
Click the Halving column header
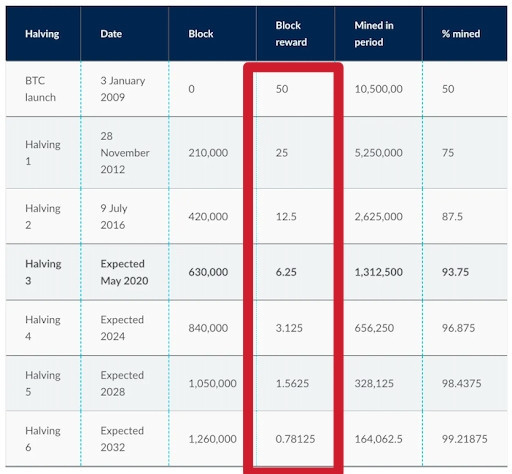[x=42, y=34]
